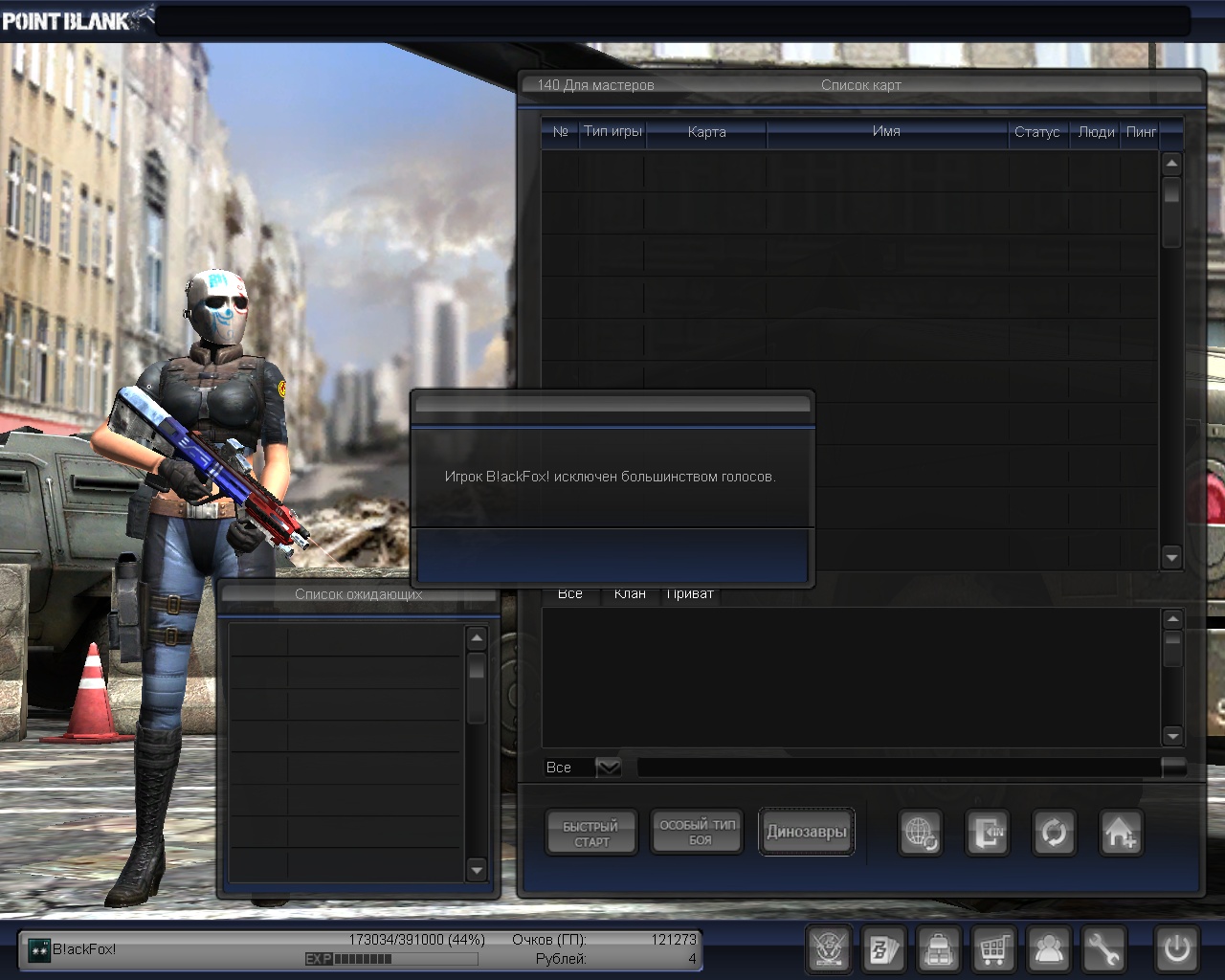Click the chat message input field
This screenshot has width=1225, height=980.
898,768
